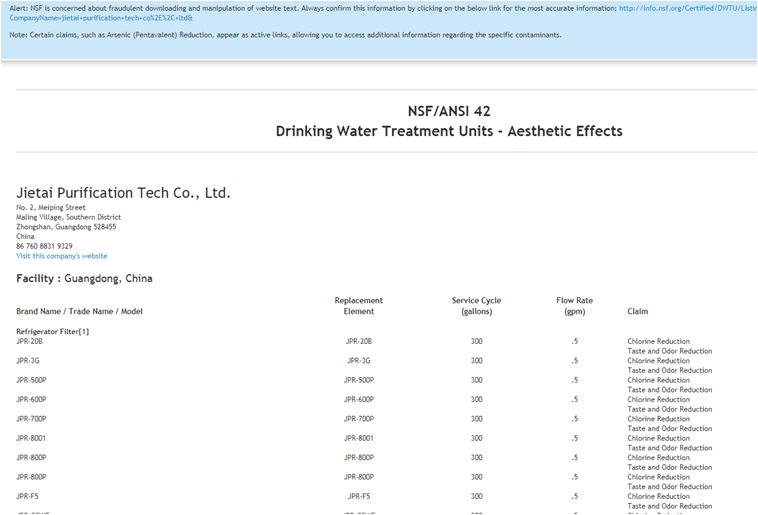
Task: Open Chlorine Reduction claim for JPR-500P
Action: point(658,380)
